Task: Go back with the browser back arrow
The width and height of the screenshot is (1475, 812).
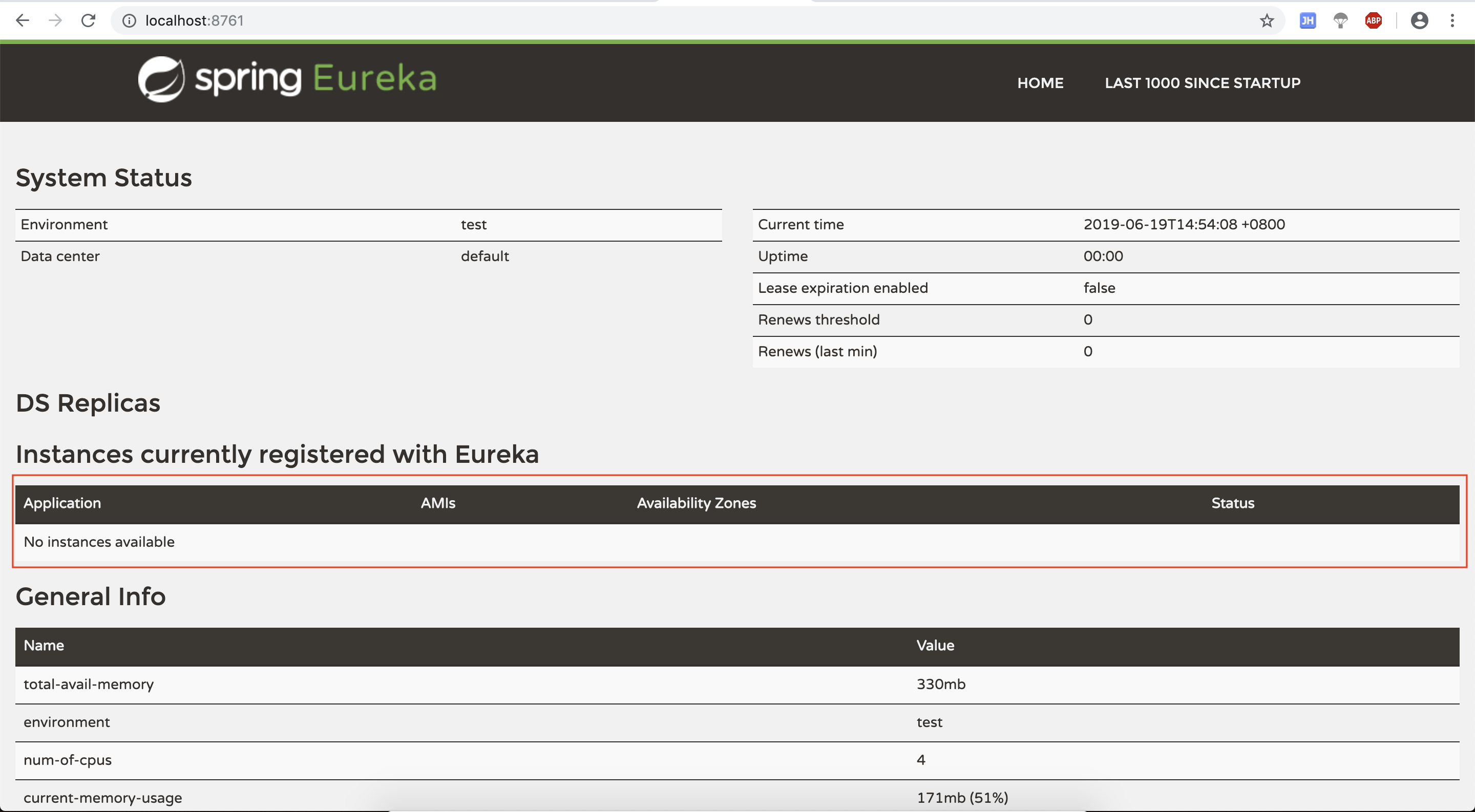Action: (23, 21)
